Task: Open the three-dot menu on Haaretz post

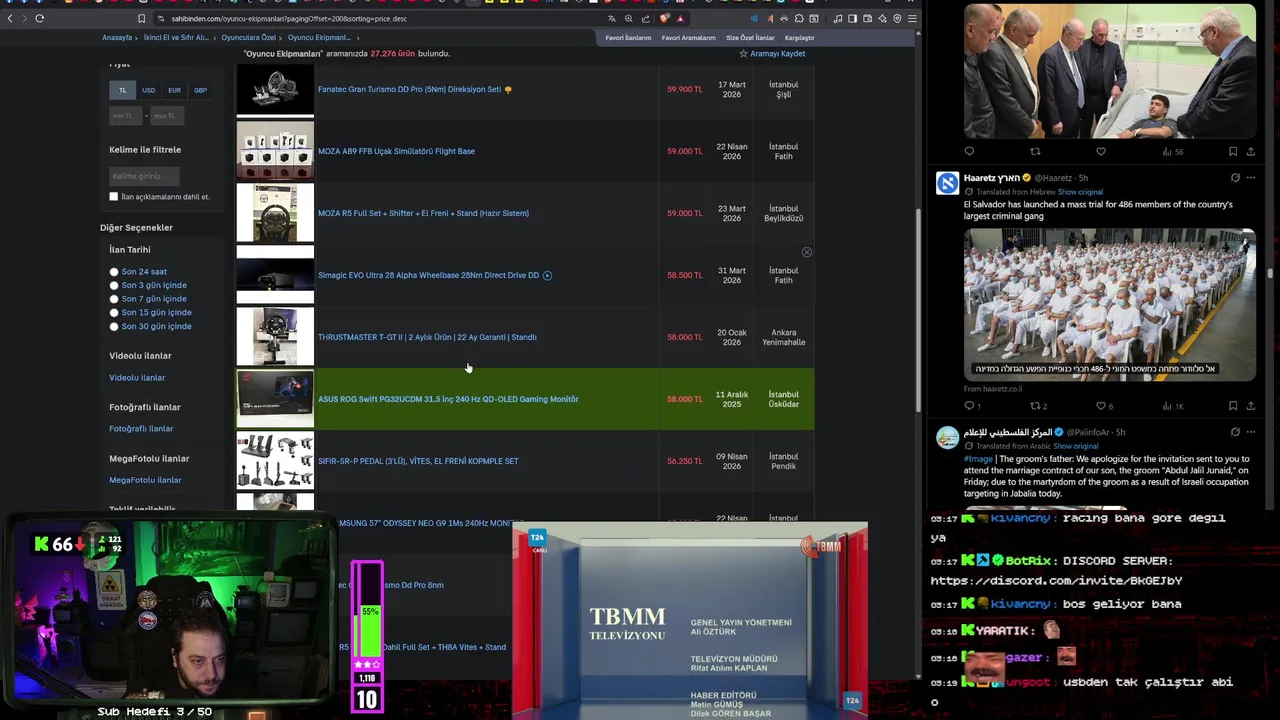Action: [1251, 178]
